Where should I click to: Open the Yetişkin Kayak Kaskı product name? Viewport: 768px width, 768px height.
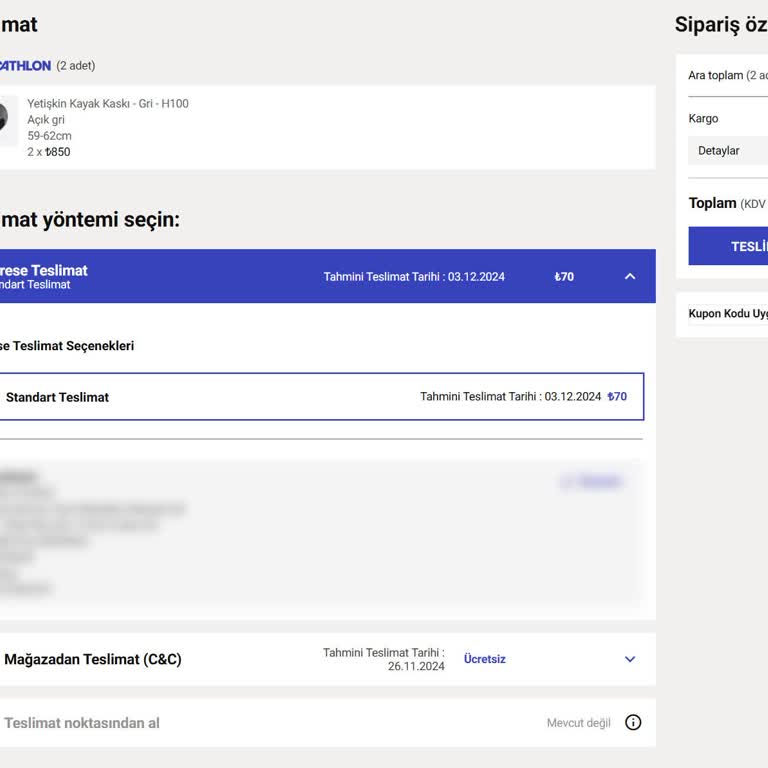[107, 104]
